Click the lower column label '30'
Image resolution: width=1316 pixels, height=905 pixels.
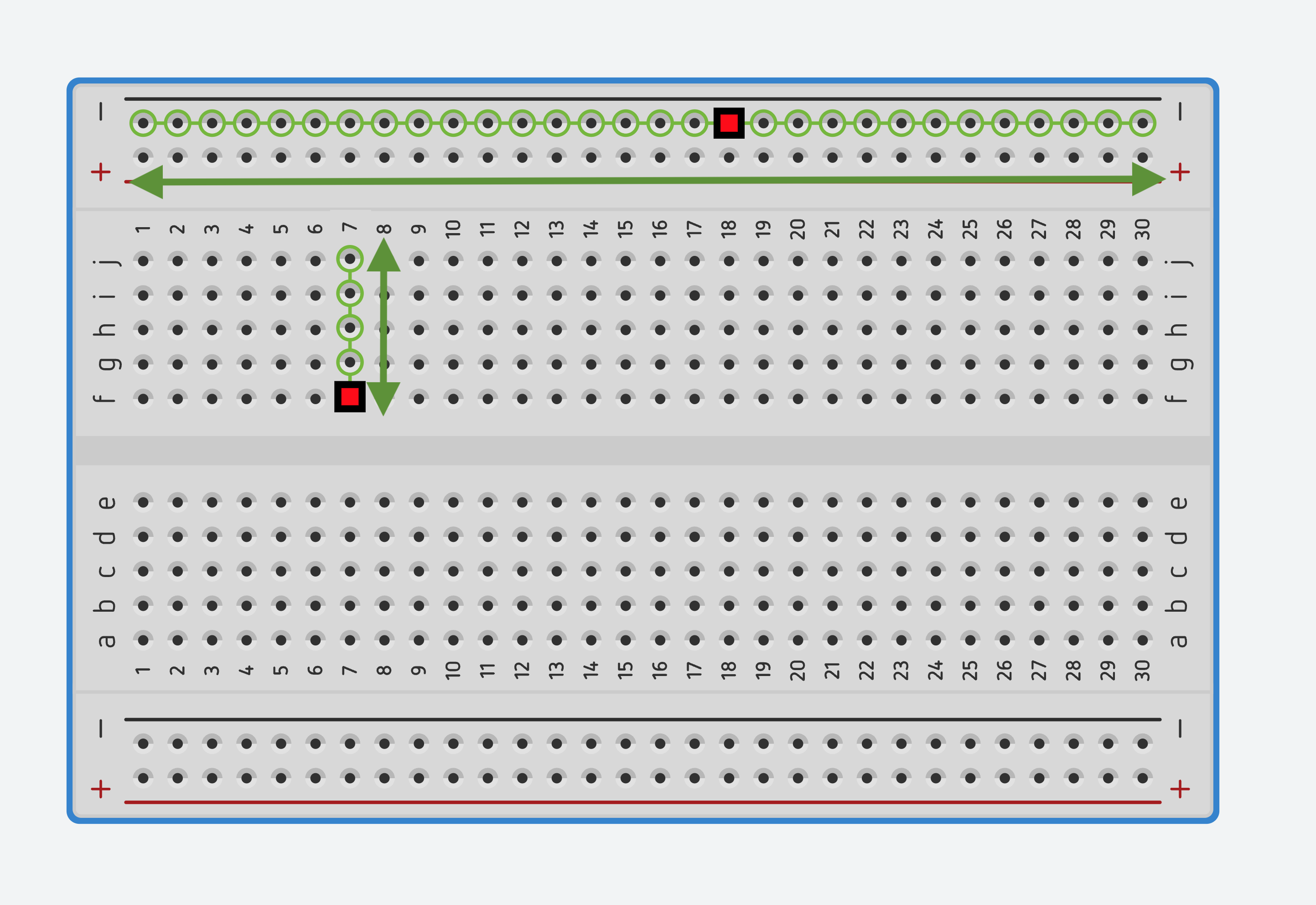click(1143, 670)
